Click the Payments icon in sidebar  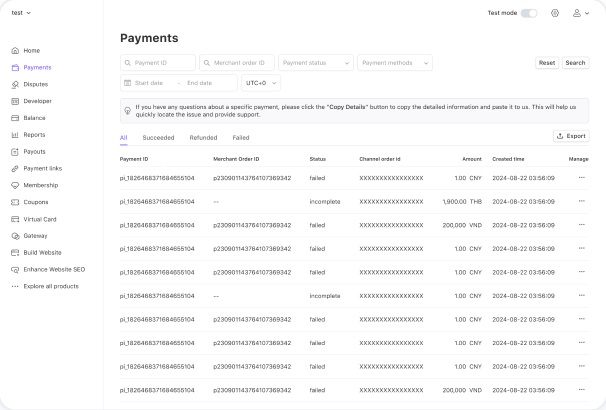pos(15,68)
